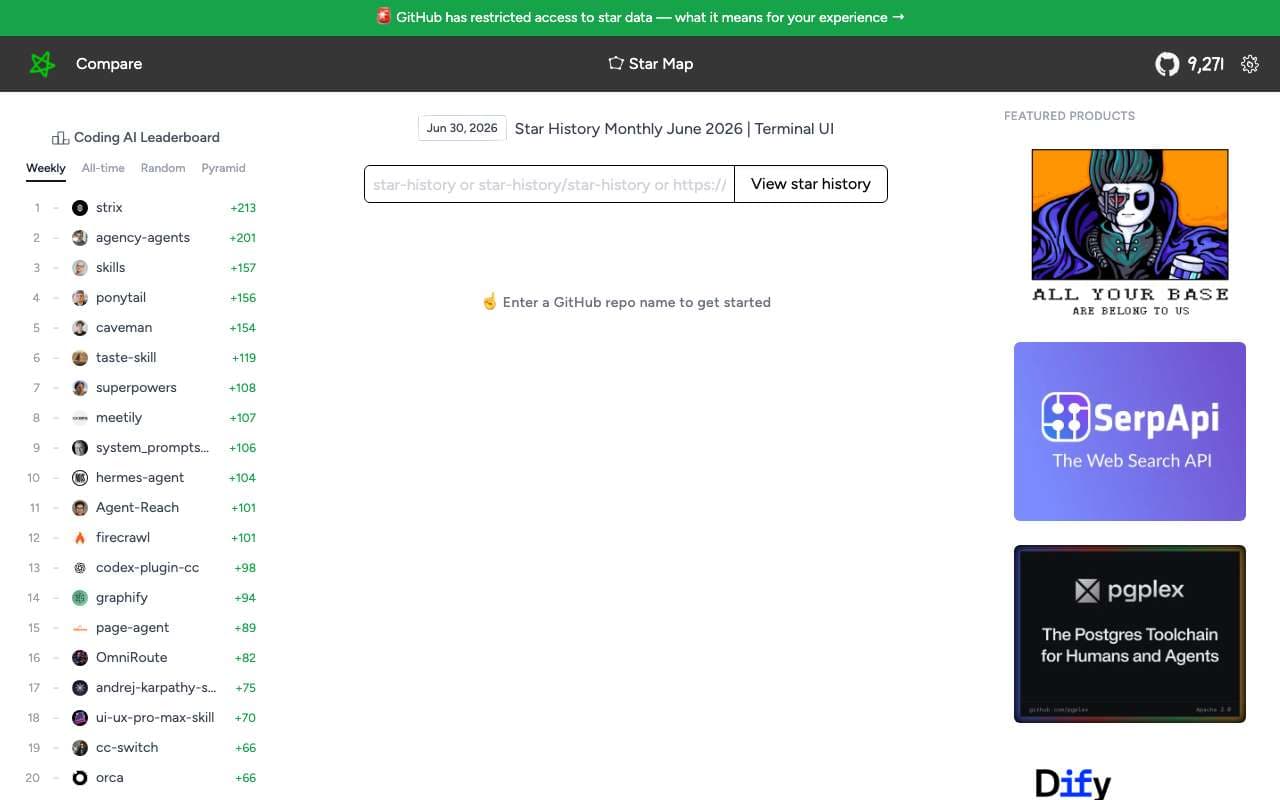Click the orca repo avatar
The width and height of the screenshot is (1280, 800).
tap(80, 778)
